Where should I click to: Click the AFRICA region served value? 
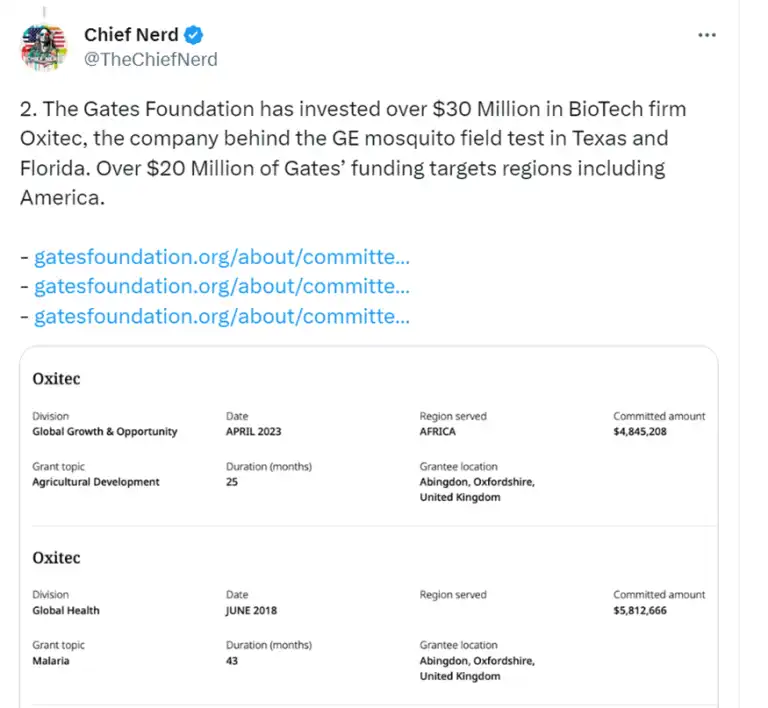pos(438,432)
